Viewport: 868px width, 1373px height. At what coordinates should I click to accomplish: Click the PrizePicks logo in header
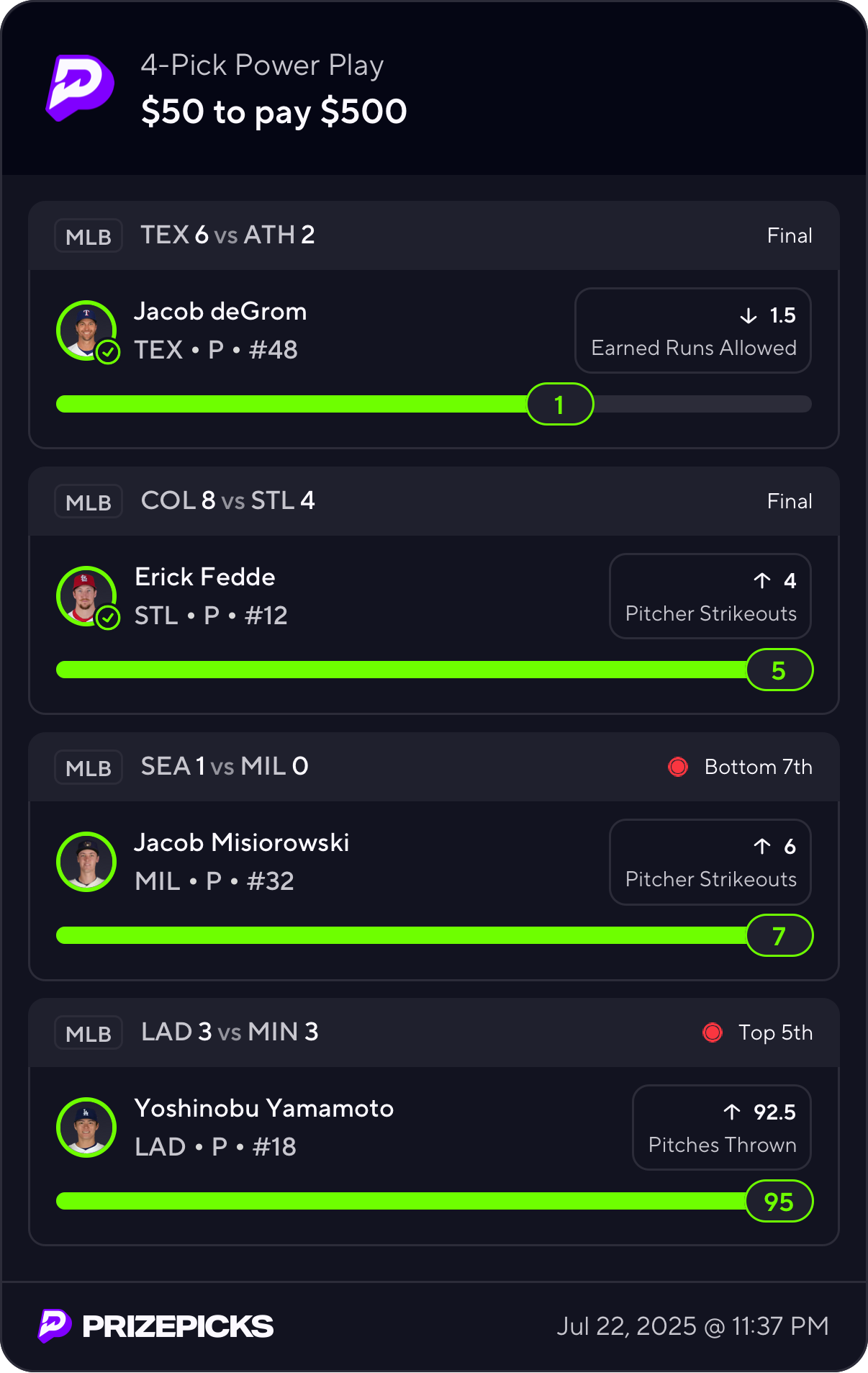[x=80, y=88]
